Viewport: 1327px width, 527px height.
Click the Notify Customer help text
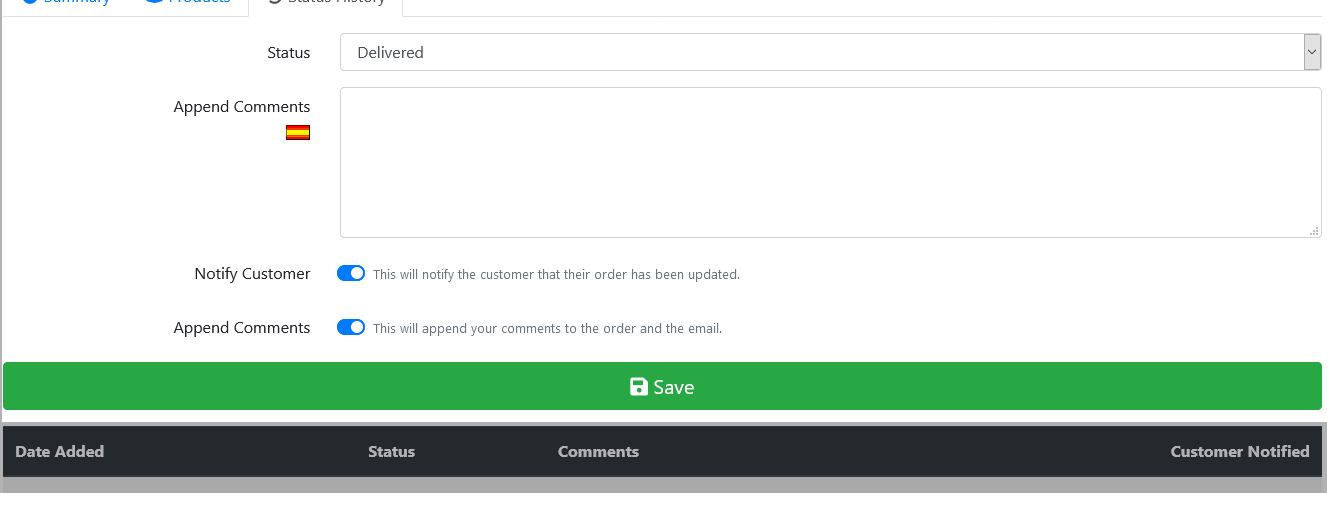pos(556,274)
